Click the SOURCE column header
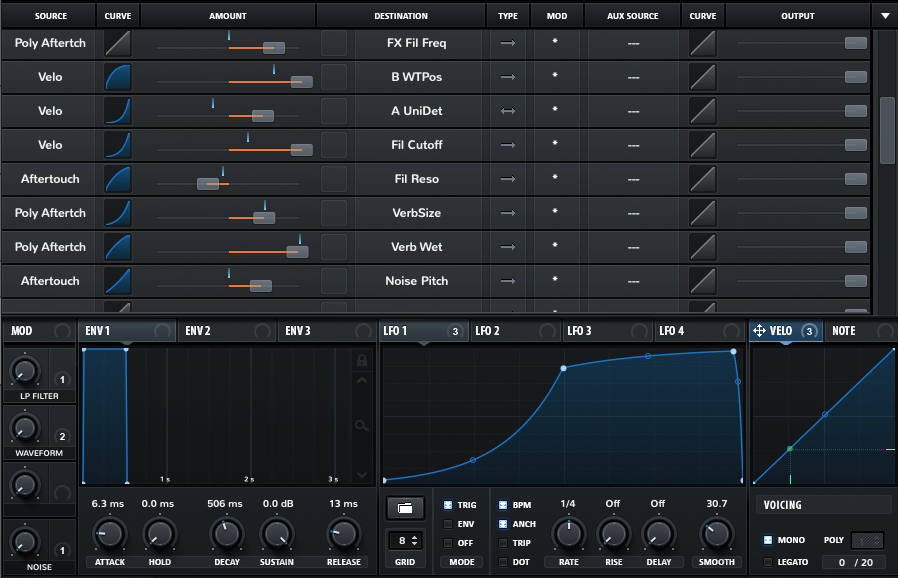Viewport: 898px width, 578px height. 50,16
